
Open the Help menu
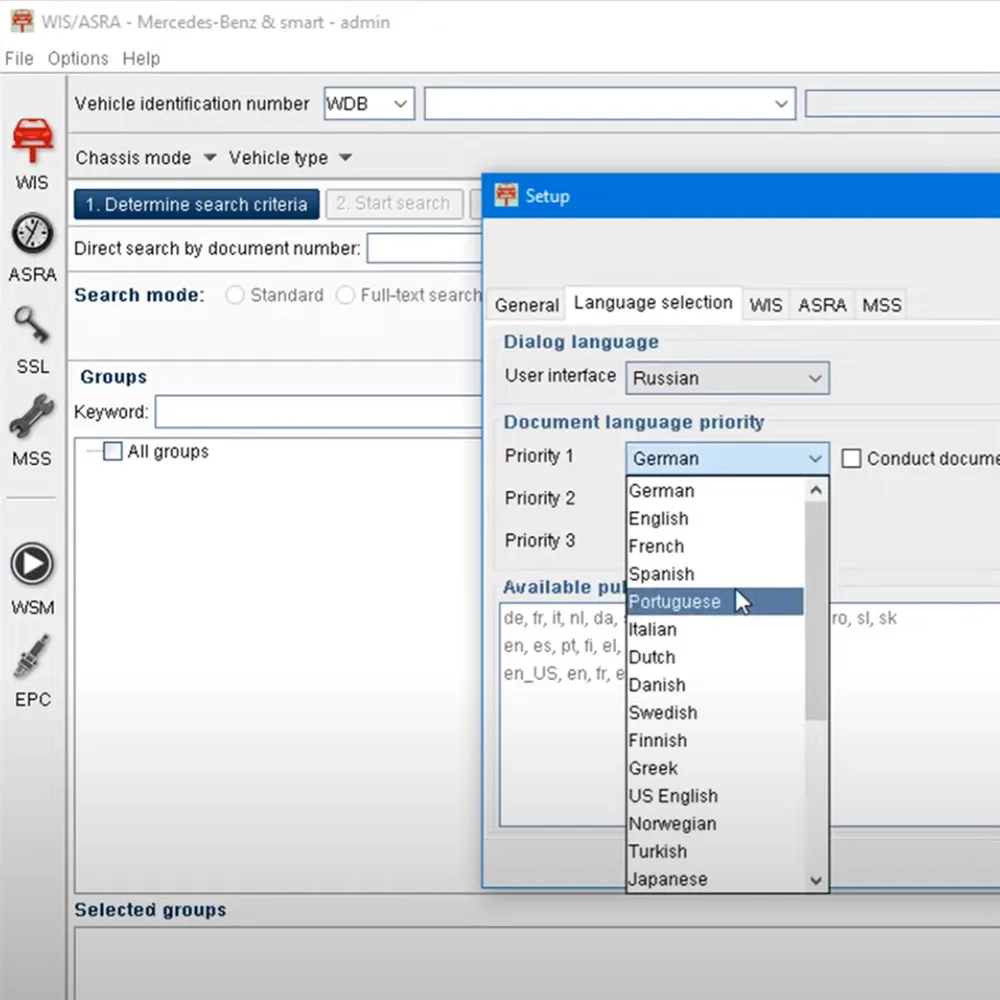coord(141,59)
